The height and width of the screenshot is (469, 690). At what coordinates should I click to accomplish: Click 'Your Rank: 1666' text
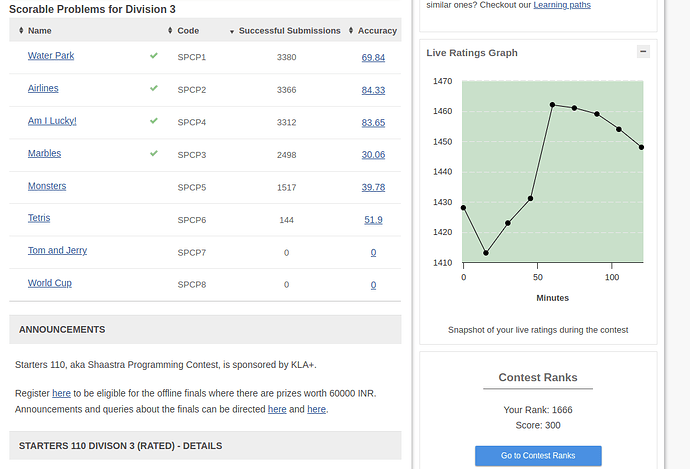(x=538, y=410)
